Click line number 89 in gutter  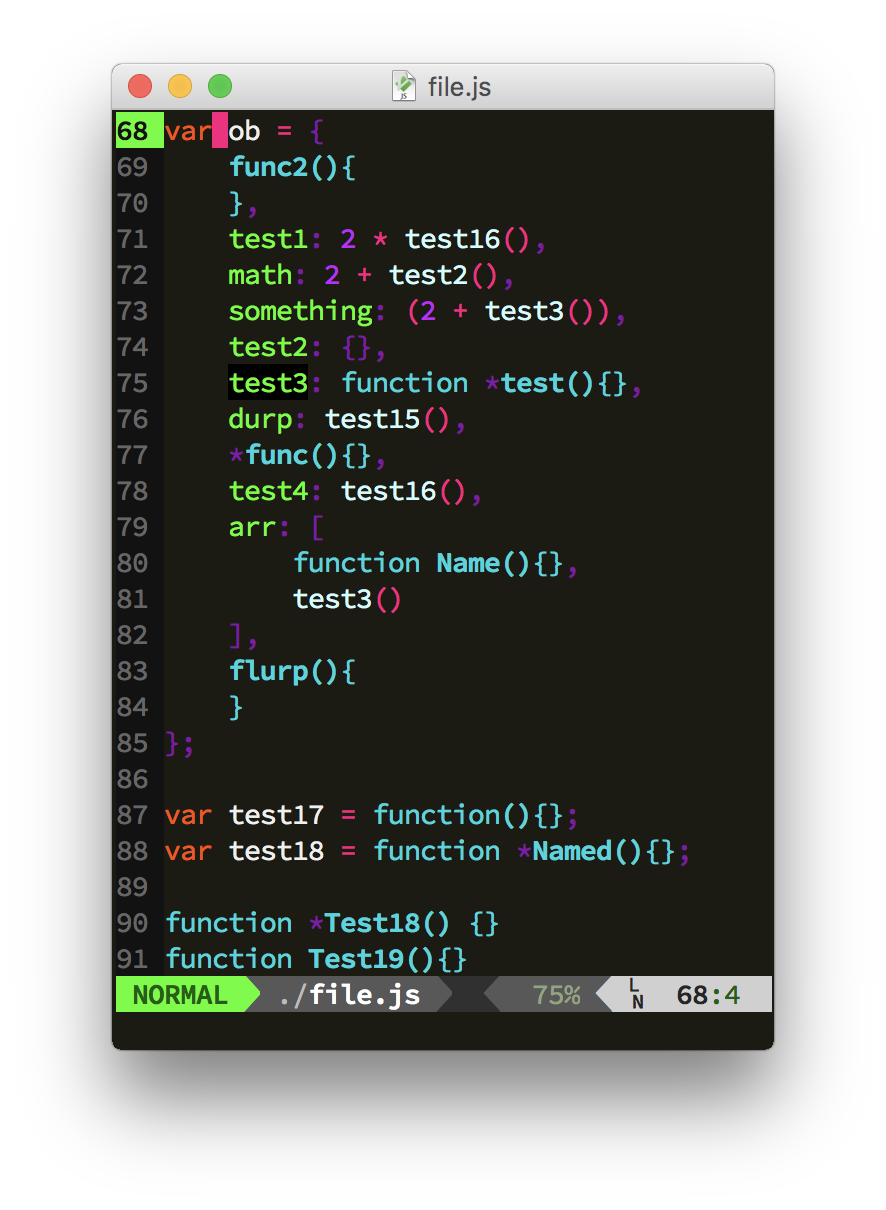pos(132,887)
